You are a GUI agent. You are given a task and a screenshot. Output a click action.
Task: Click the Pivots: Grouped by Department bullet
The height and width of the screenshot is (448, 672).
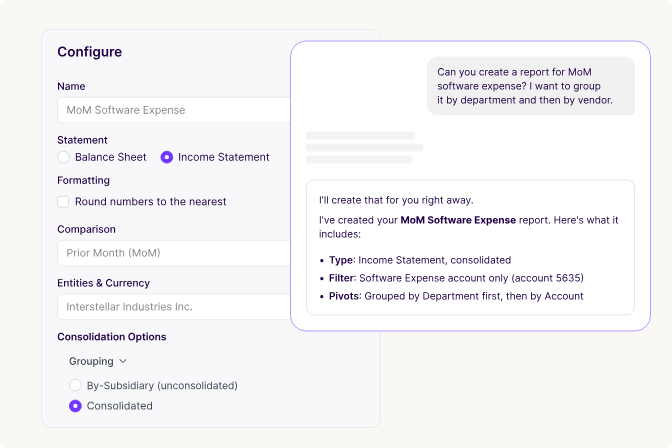tap(456, 296)
